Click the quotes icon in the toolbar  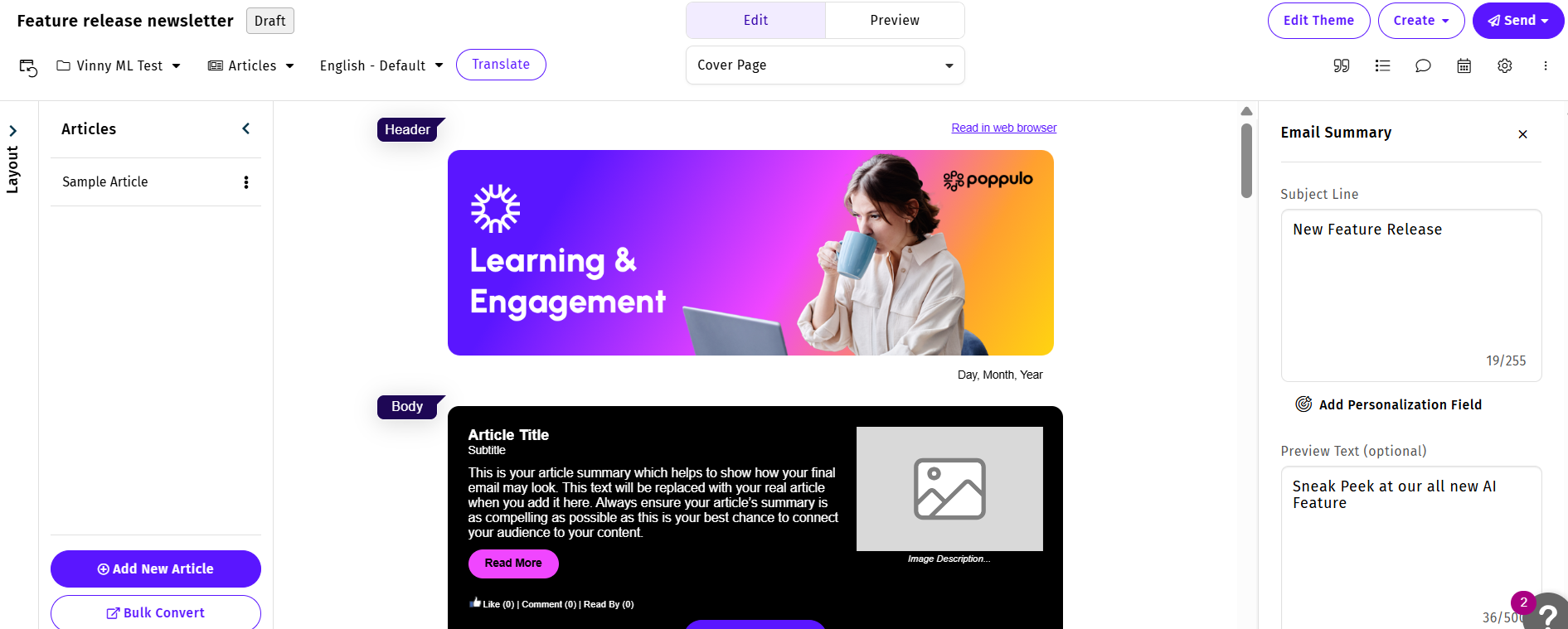[1342, 65]
